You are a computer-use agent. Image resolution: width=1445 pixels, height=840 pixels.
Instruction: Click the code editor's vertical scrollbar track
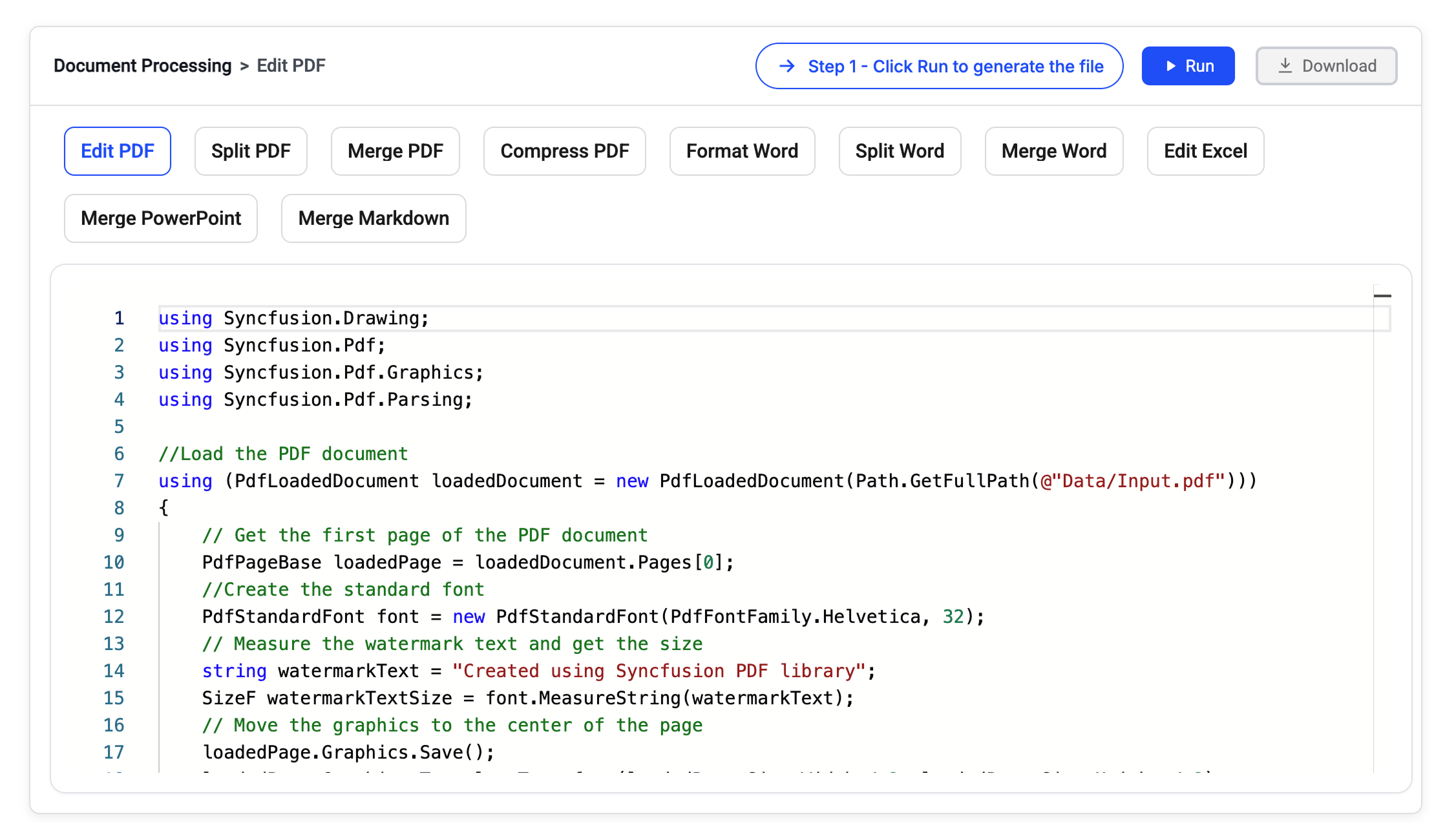point(1382,530)
